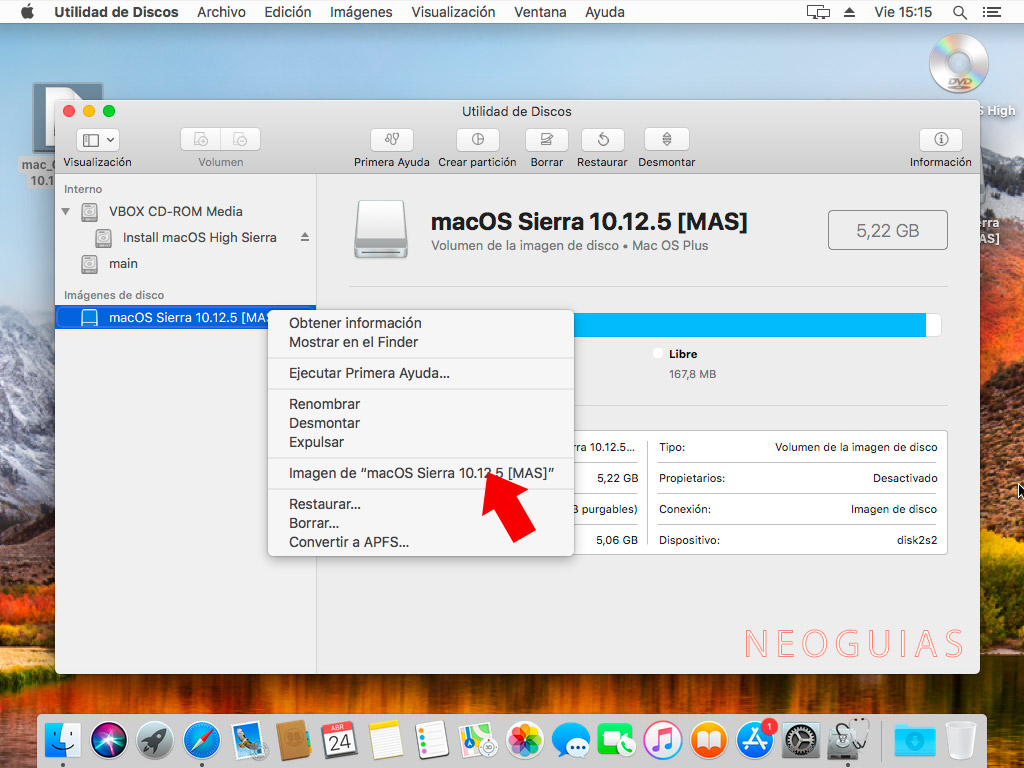Open the Ventana menu
This screenshot has height=768, width=1024.
pyautogui.click(x=540, y=12)
